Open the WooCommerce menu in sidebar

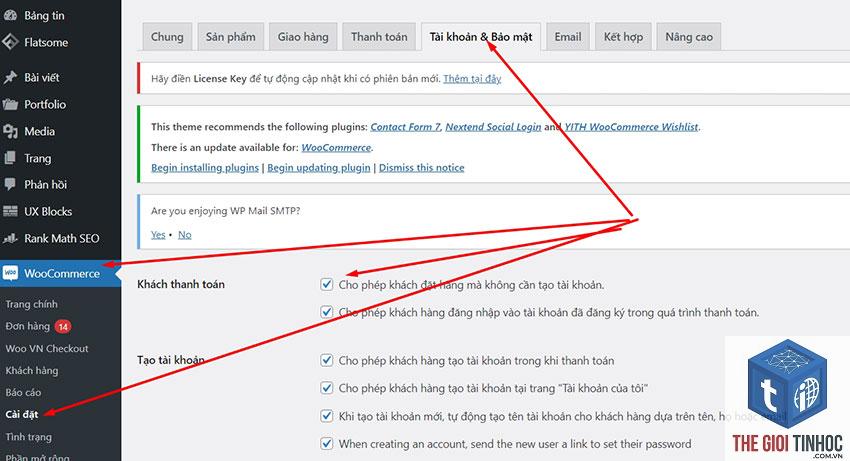click(x=60, y=273)
